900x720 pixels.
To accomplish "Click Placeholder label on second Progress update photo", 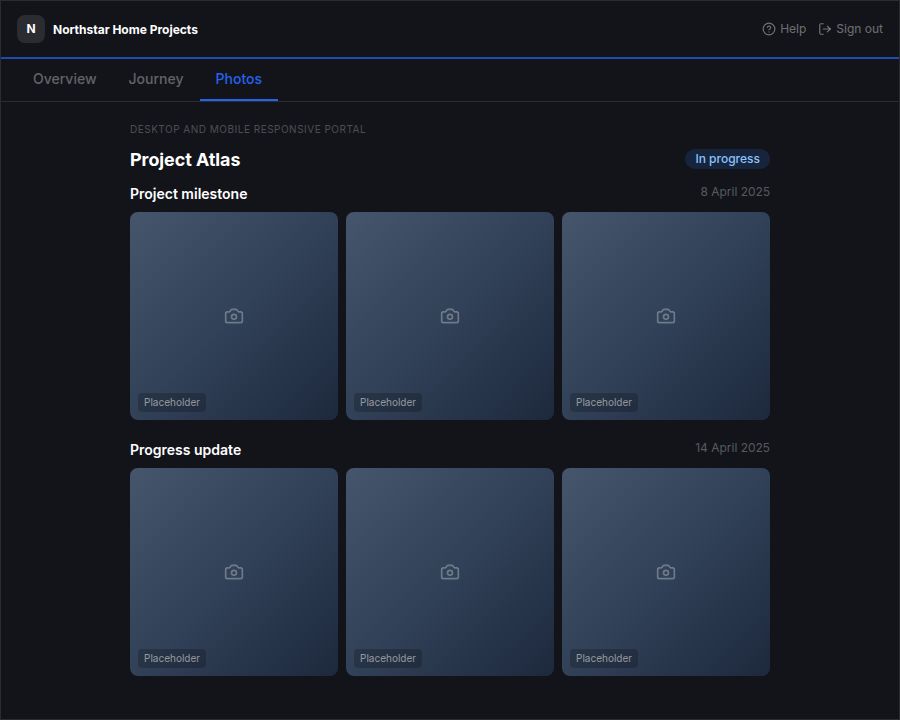I will 387,659.
